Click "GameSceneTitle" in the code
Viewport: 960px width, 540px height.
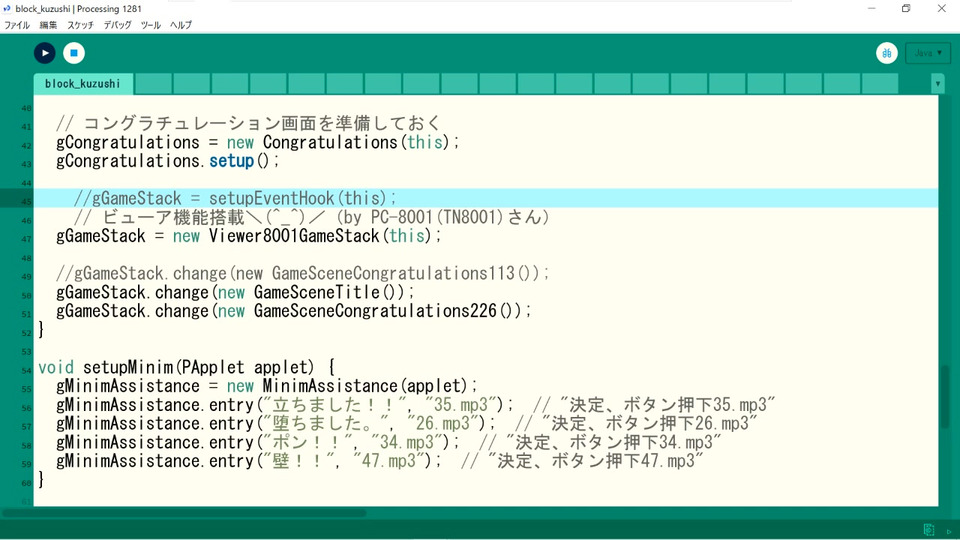[317, 292]
